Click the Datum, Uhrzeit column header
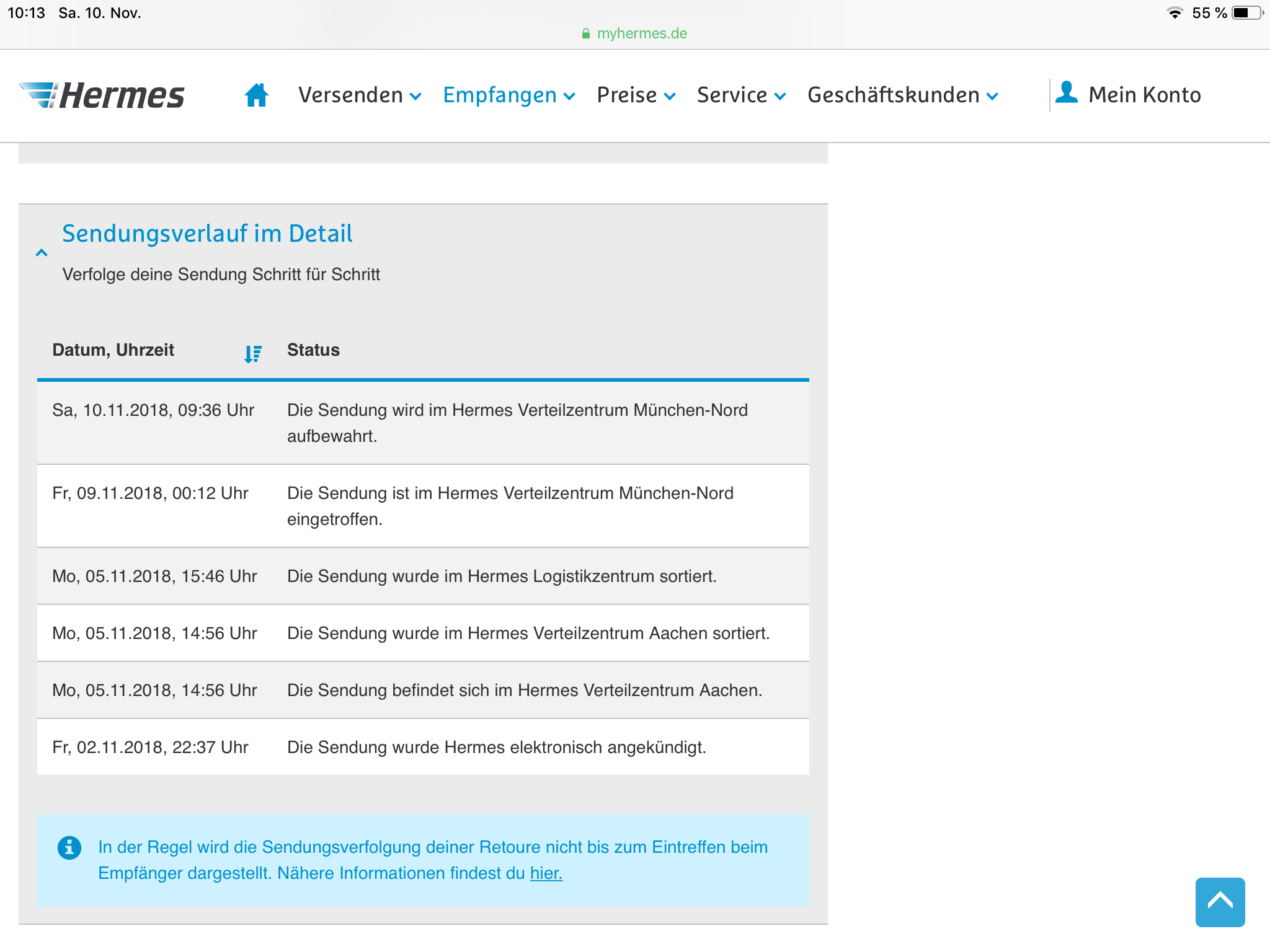Viewport: 1270px width, 952px height. click(x=113, y=350)
